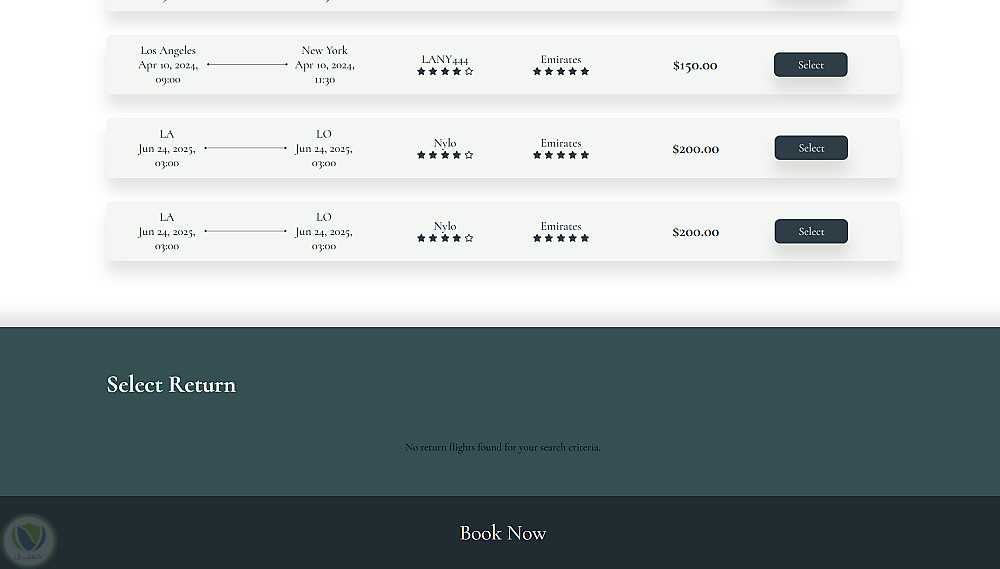Click the Book Now text in the footer

pyautogui.click(x=503, y=533)
